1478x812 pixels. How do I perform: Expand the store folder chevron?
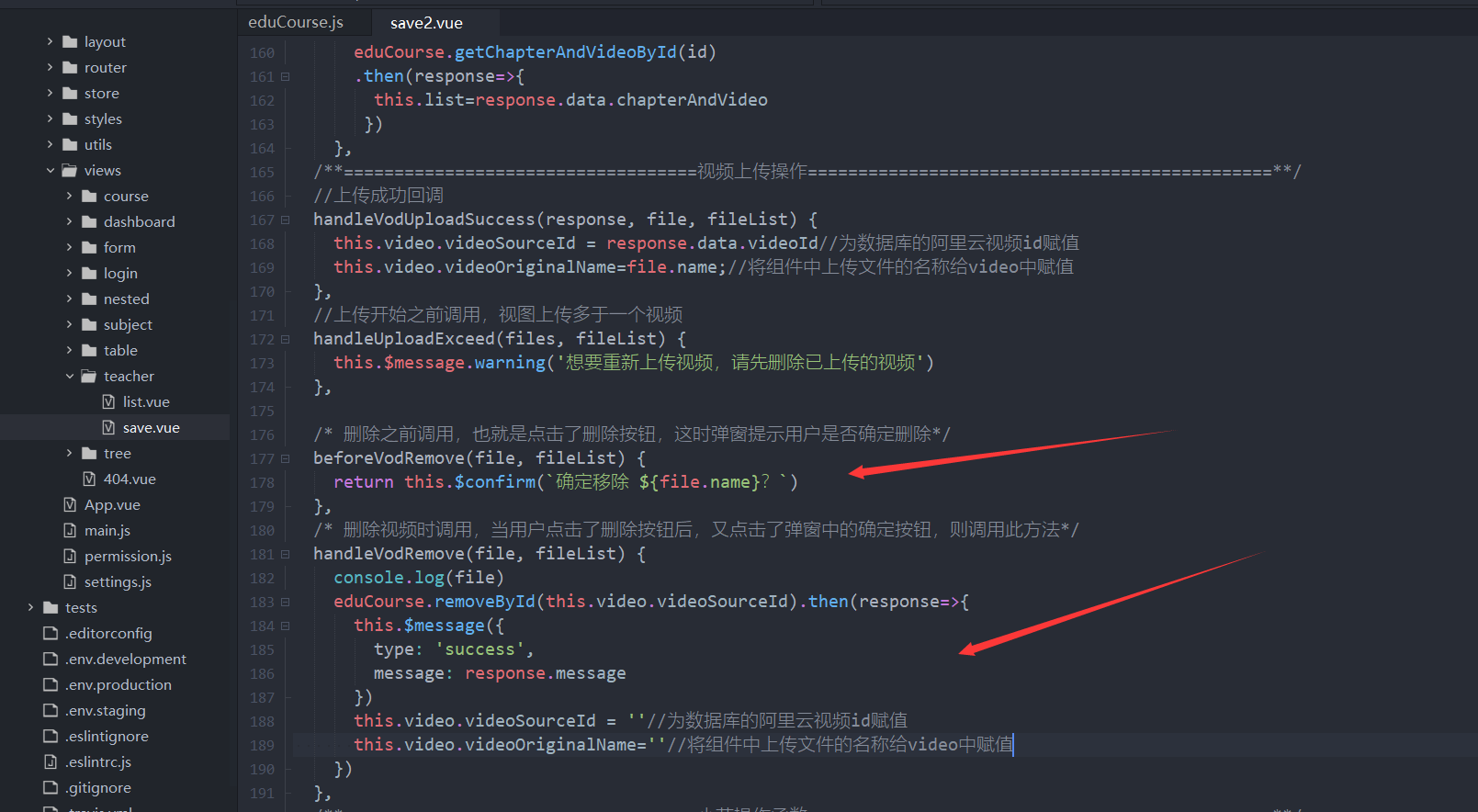pyautogui.click(x=50, y=93)
